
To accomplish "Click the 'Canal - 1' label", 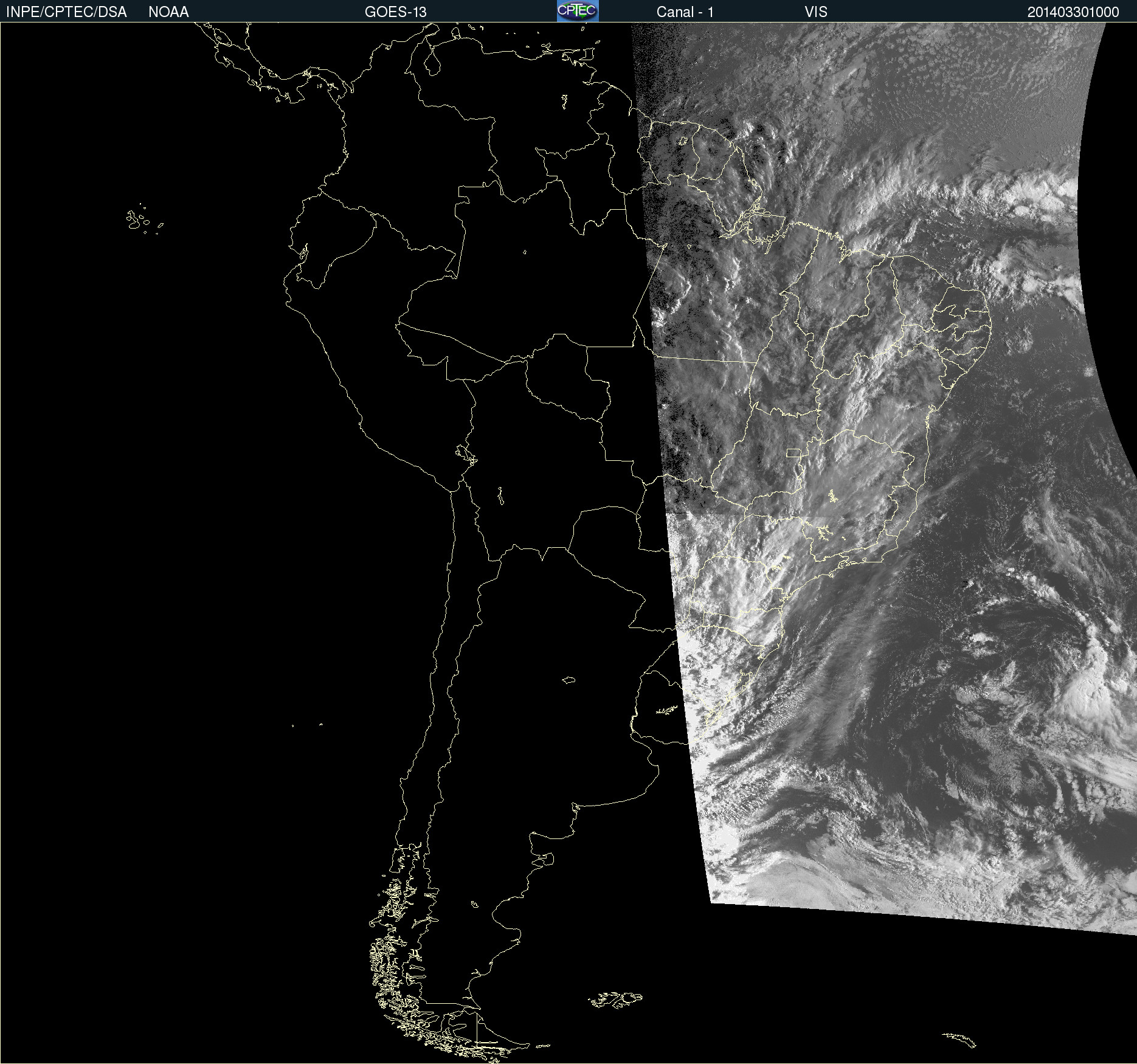I will [685, 12].
